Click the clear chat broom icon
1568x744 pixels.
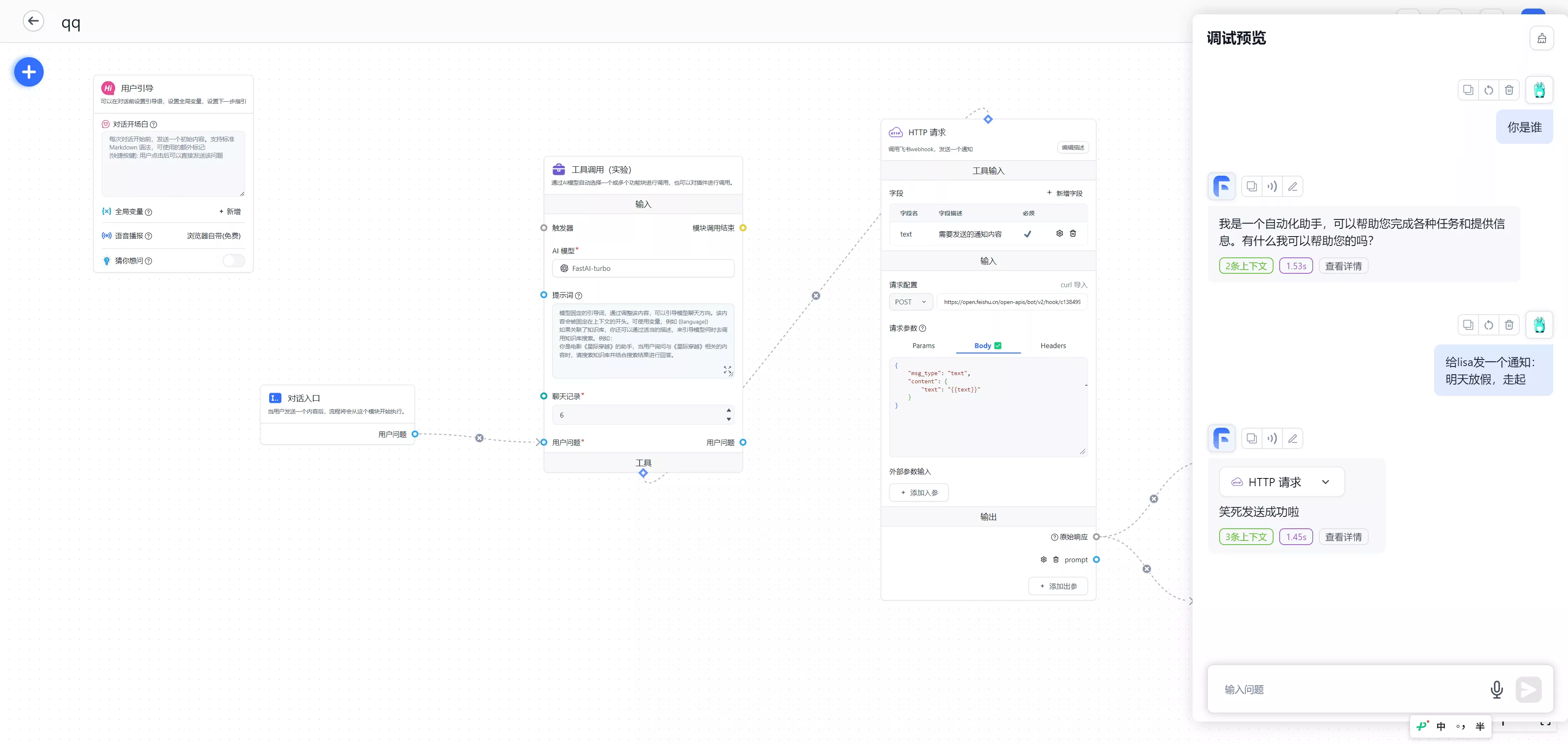1541,38
